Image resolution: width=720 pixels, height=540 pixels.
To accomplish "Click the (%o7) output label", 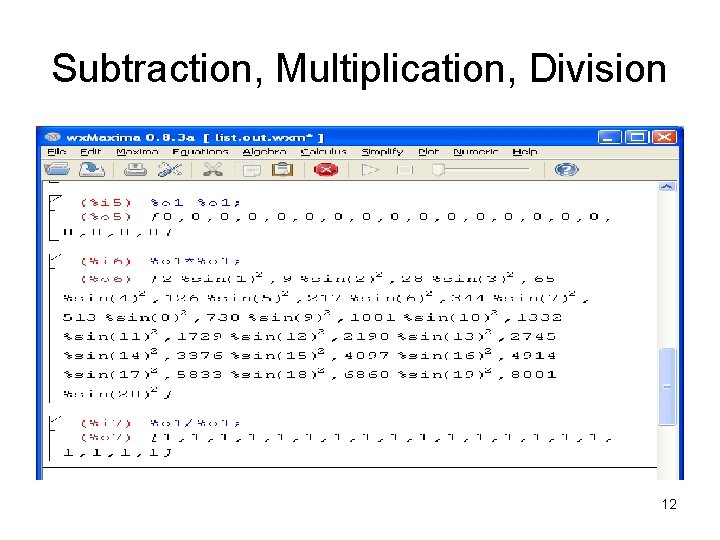I will tap(106, 437).
